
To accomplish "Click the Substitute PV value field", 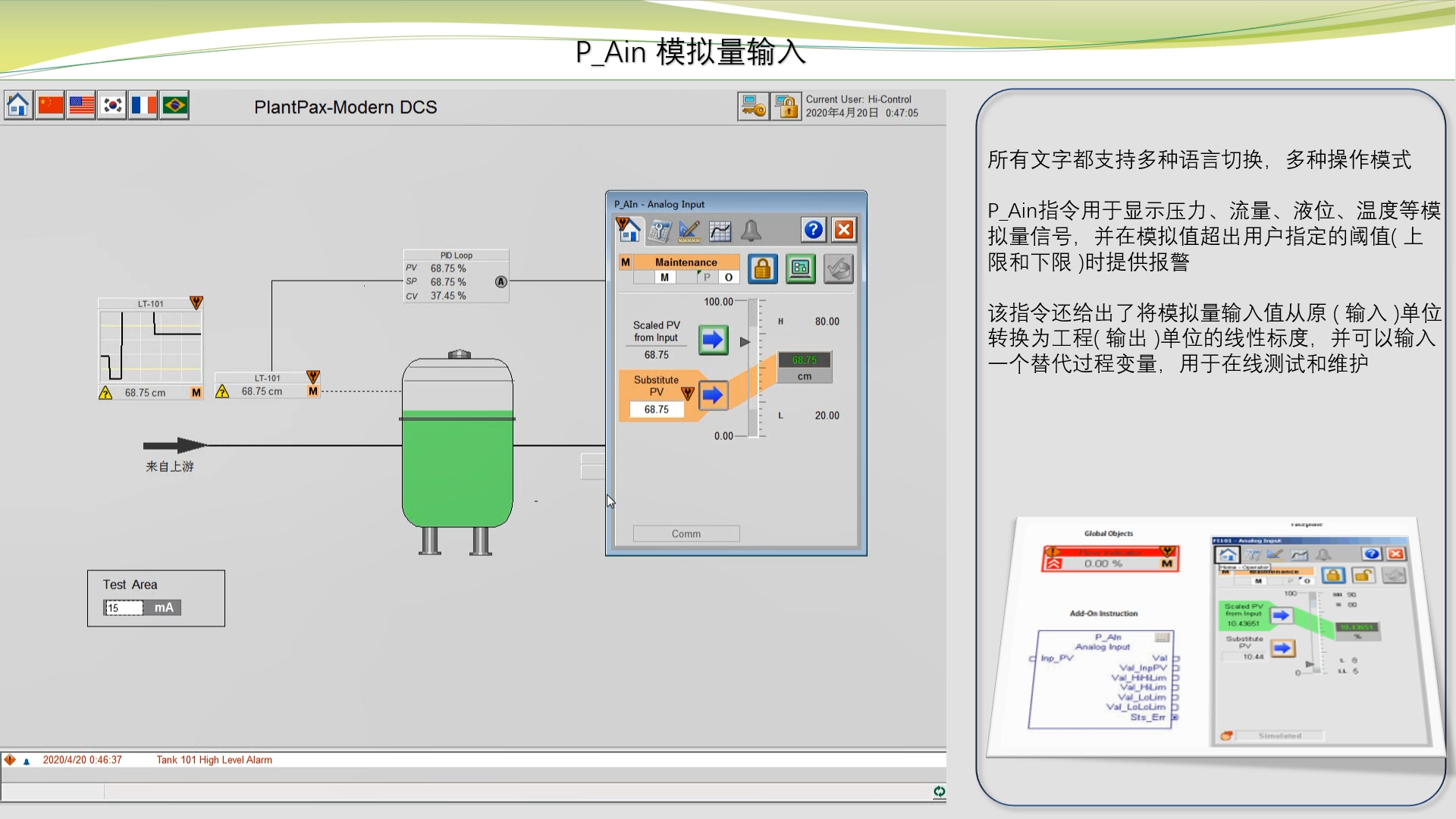I will pyautogui.click(x=657, y=409).
